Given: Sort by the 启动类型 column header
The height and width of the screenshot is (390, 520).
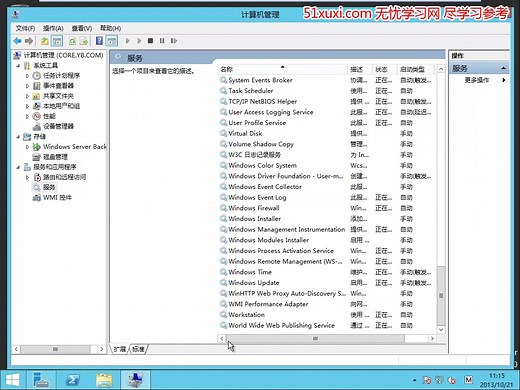Looking at the screenshot, I should pyautogui.click(x=416, y=69).
